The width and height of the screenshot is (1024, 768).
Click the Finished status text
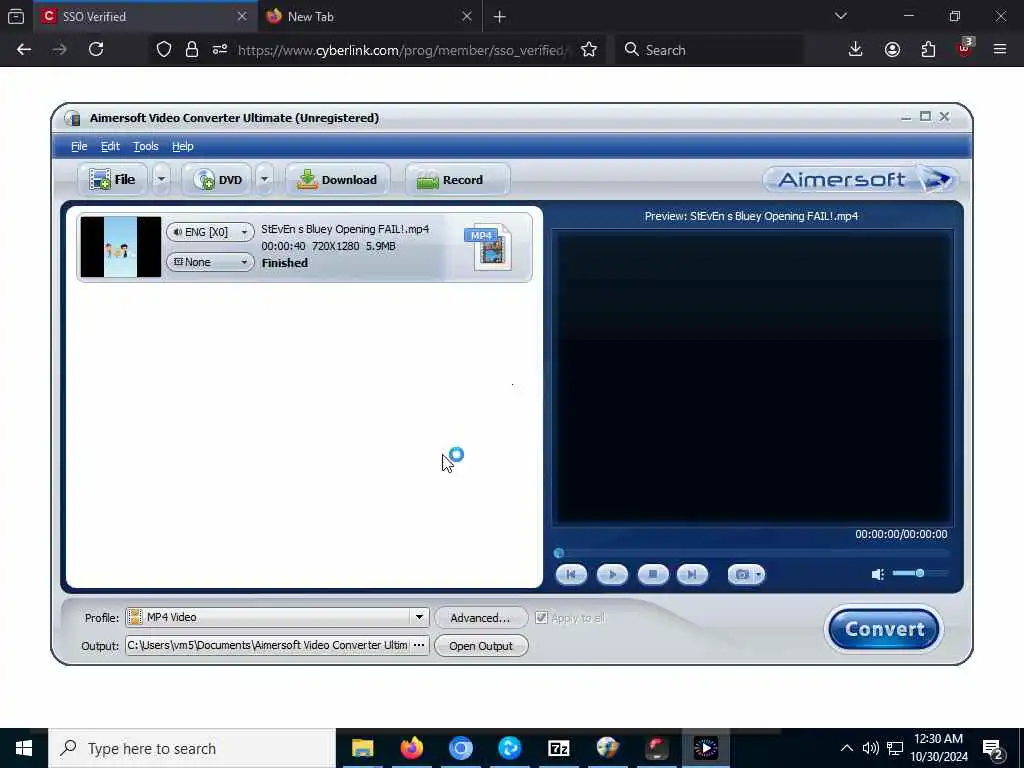[285, 263]
